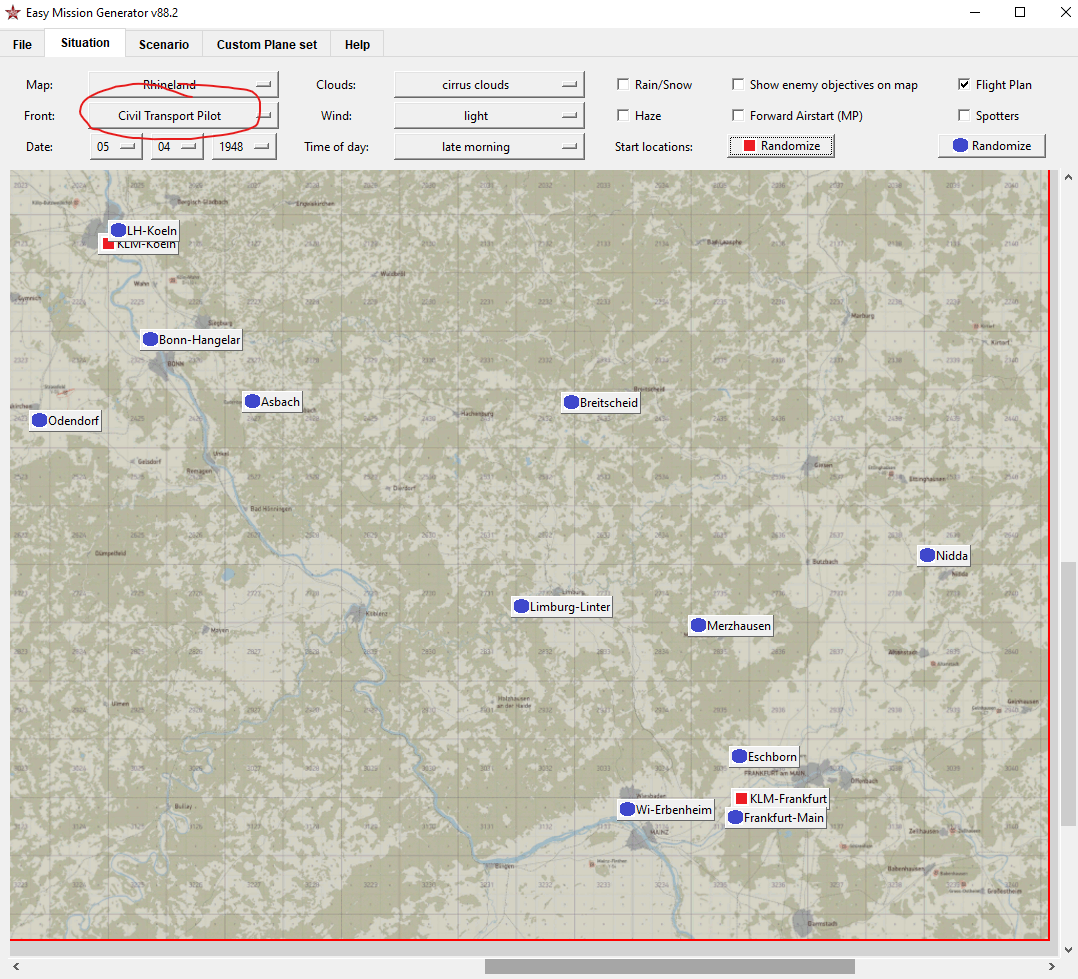Open Time of day dropdown late morning
This screenshot has height=979, width=1078.
click(490, 146)
